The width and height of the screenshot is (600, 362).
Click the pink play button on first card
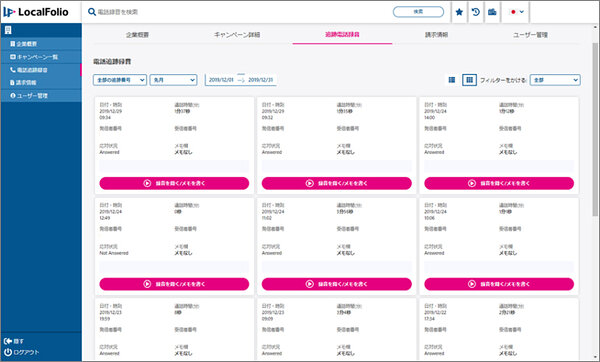[174, 183]
